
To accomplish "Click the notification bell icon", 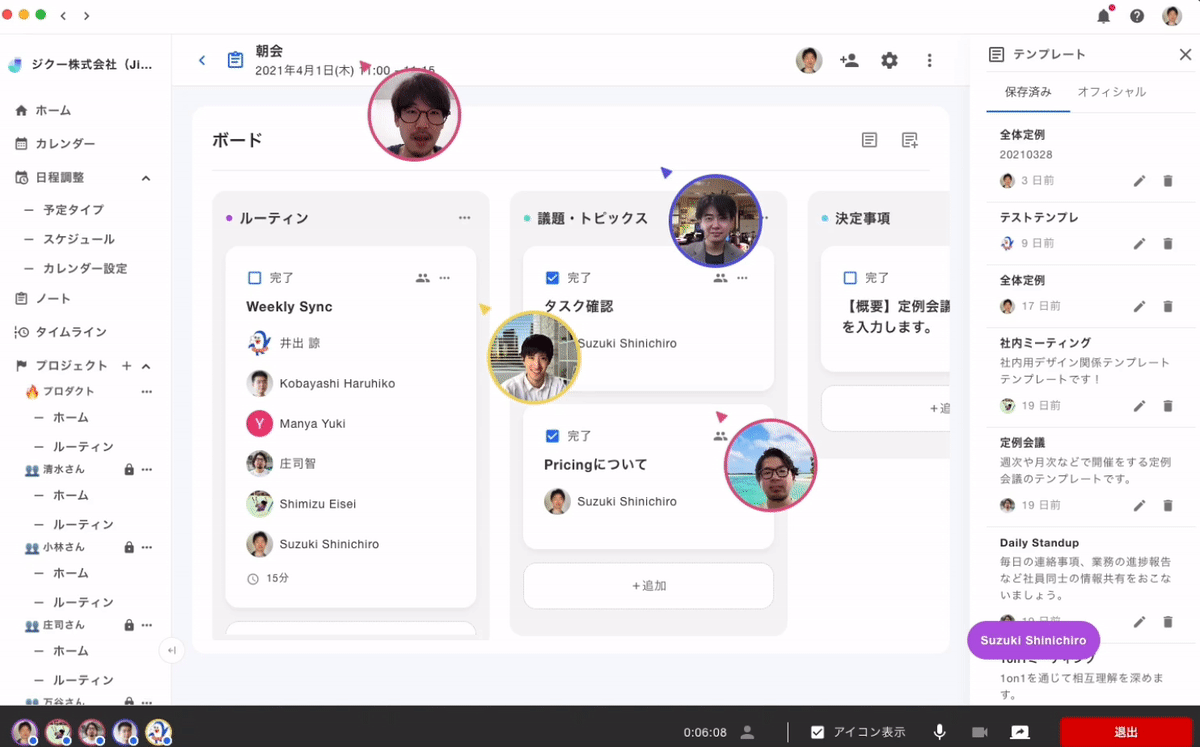I will click(x=1104, y=16).
